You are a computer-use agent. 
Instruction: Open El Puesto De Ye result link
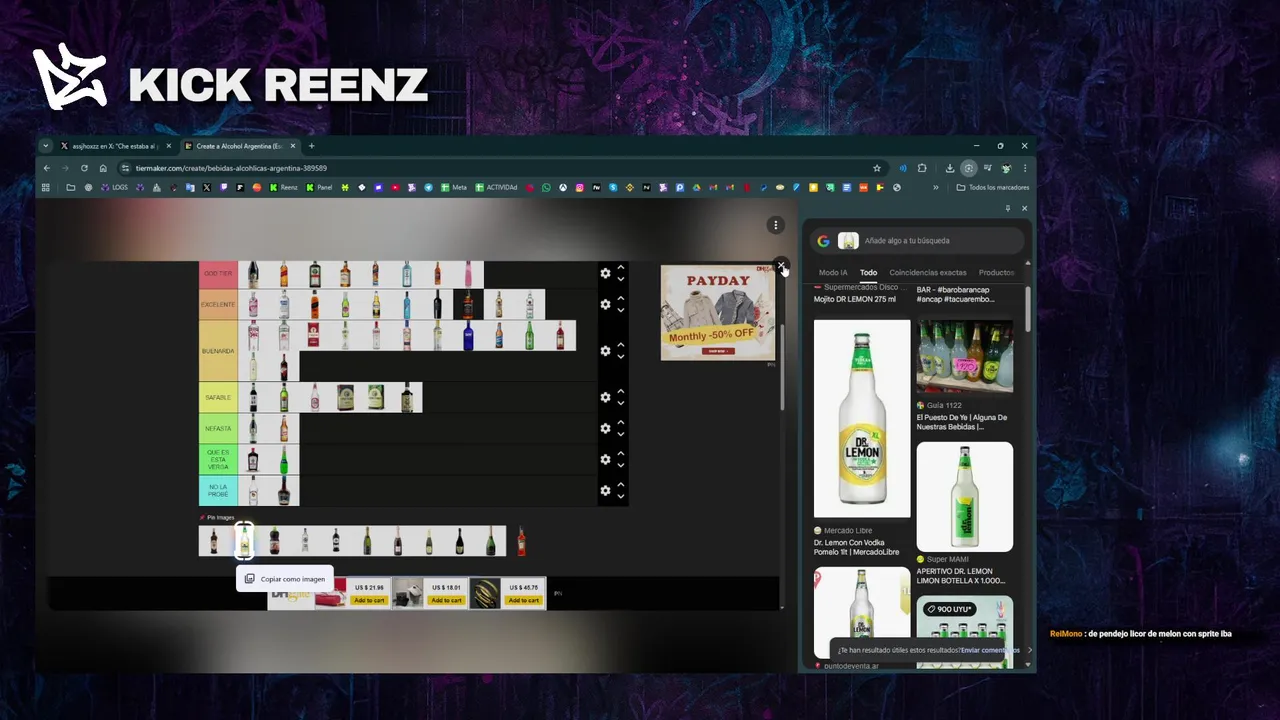[x=962, y=422]
